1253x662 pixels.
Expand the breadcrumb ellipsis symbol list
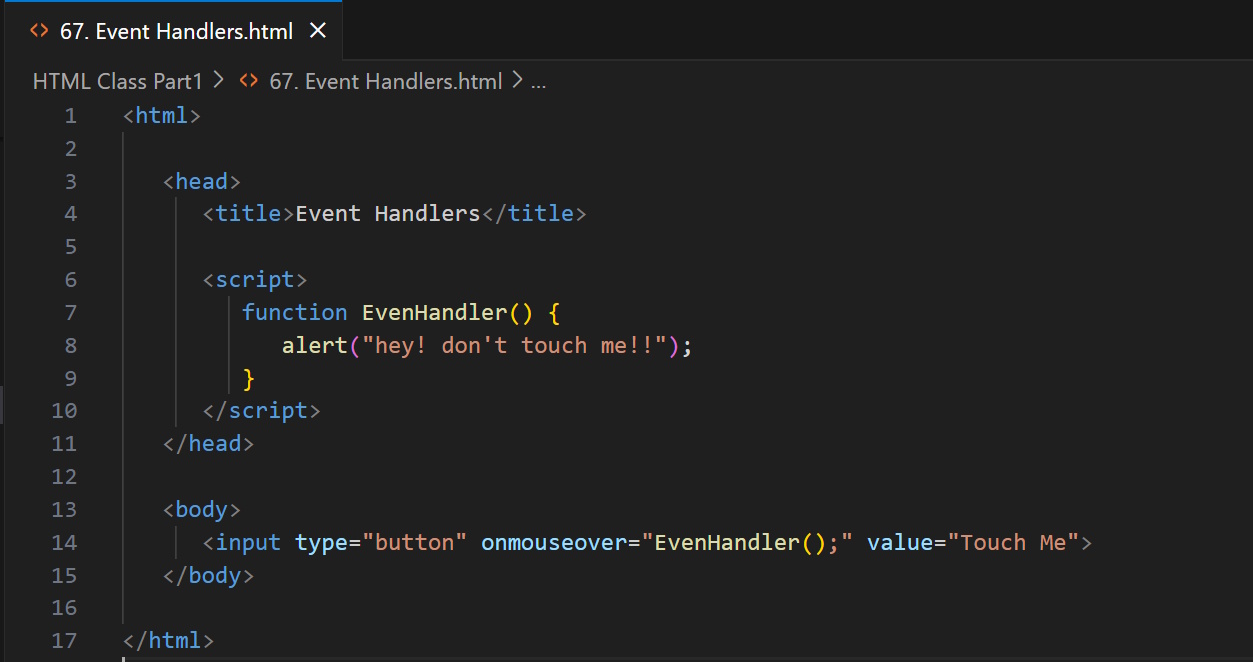coord(538,81)
